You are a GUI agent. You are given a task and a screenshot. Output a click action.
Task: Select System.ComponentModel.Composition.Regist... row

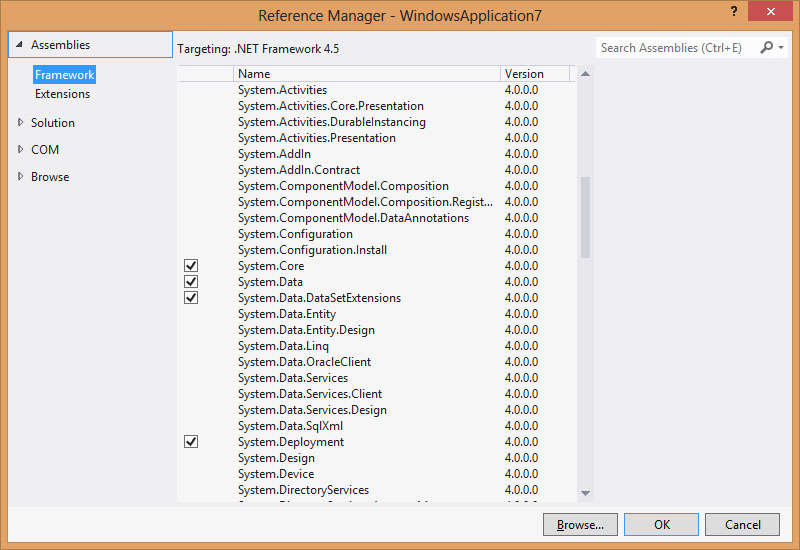coord(377,202)
